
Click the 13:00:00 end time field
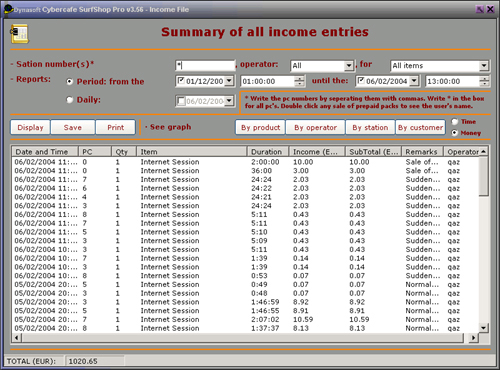pyautogui.click(x=452, y=81)
